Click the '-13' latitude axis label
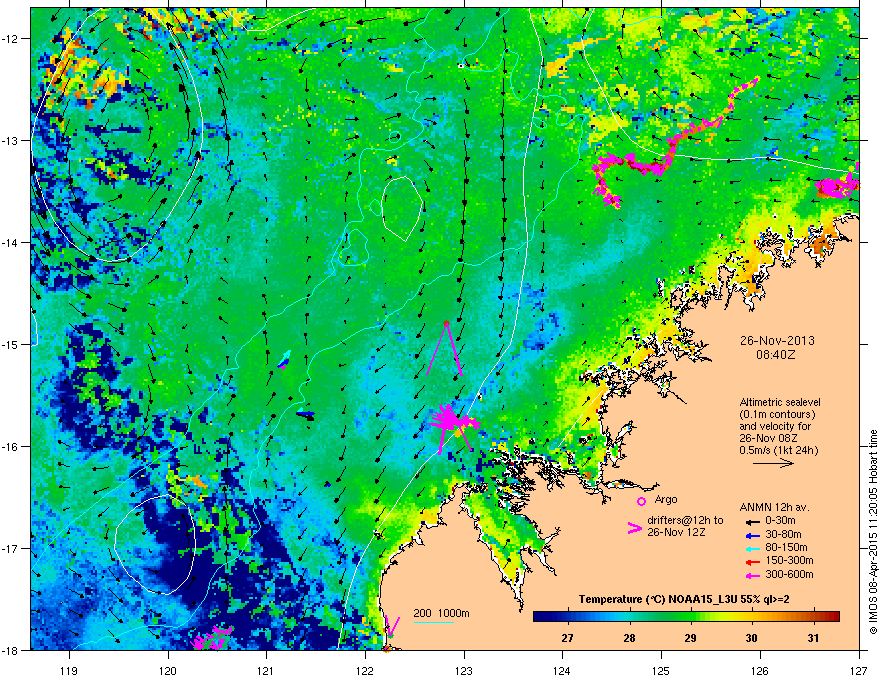The image size is (880, 680). pyautogui.click(x=11, y=140)
